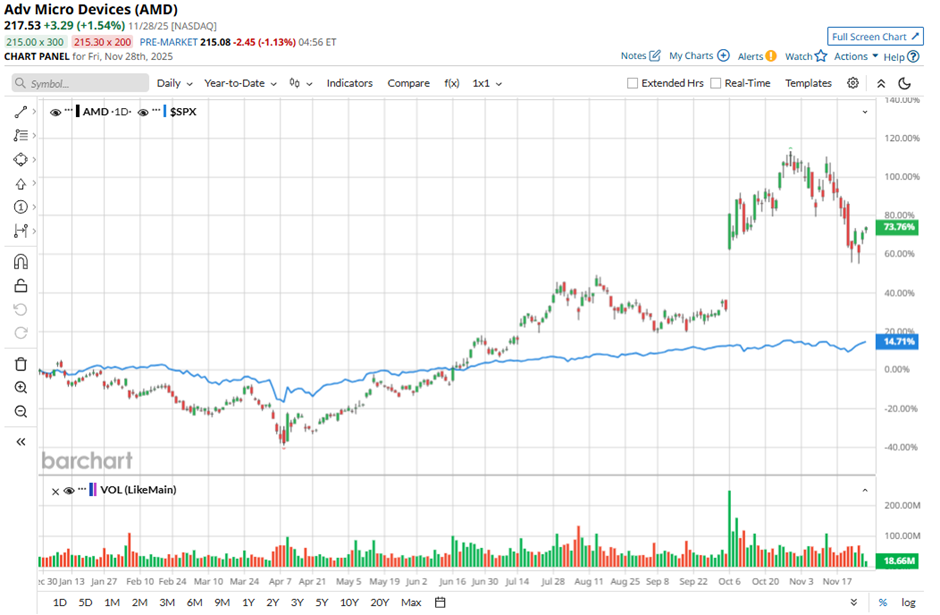The height and width of the screenshot is (615, 940).
Task: Open the Actions dropdown menu
Action: click(856, 56)
